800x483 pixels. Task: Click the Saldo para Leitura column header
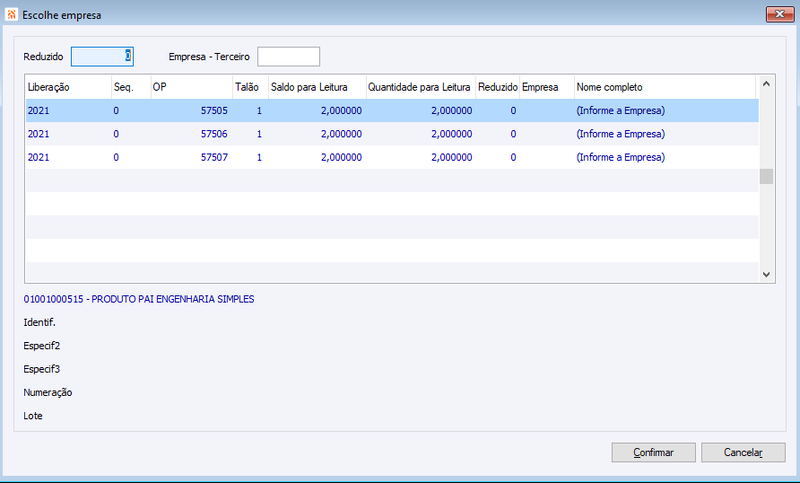(x=317, y=87)
